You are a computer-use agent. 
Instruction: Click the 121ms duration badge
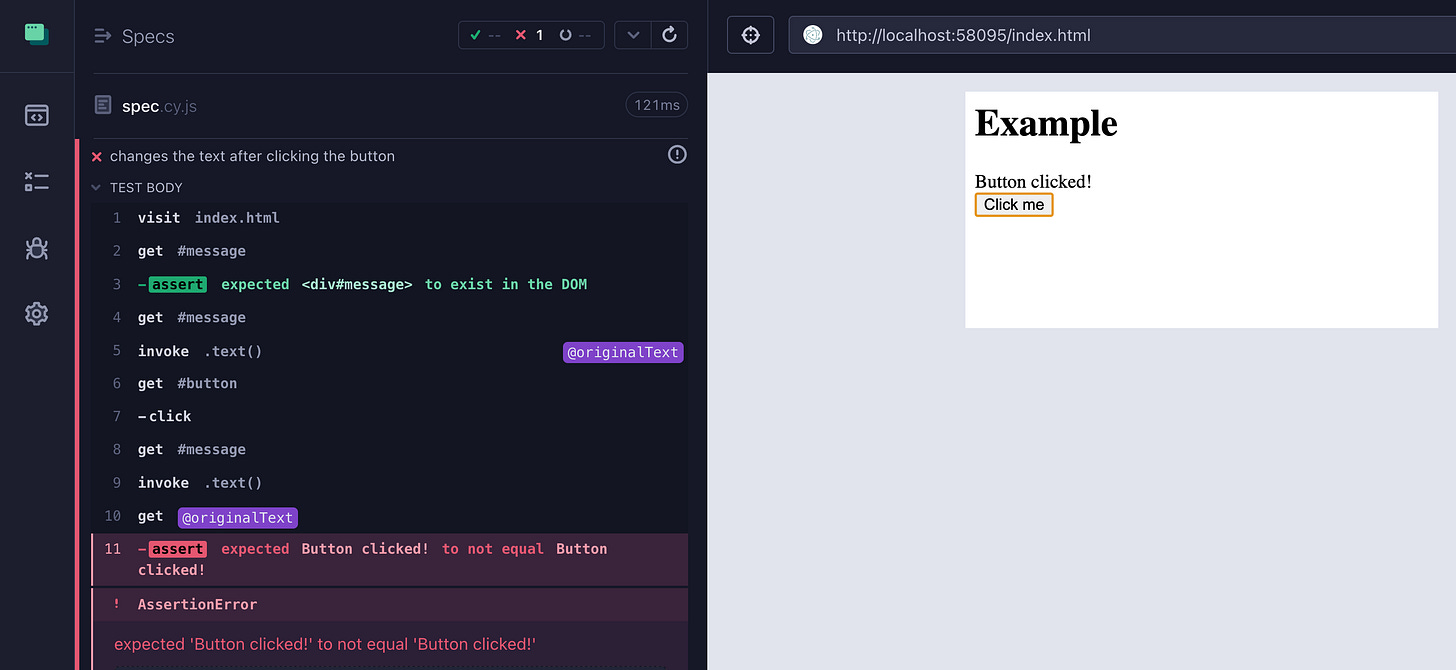pyautogui.click(x=657, y=104)
